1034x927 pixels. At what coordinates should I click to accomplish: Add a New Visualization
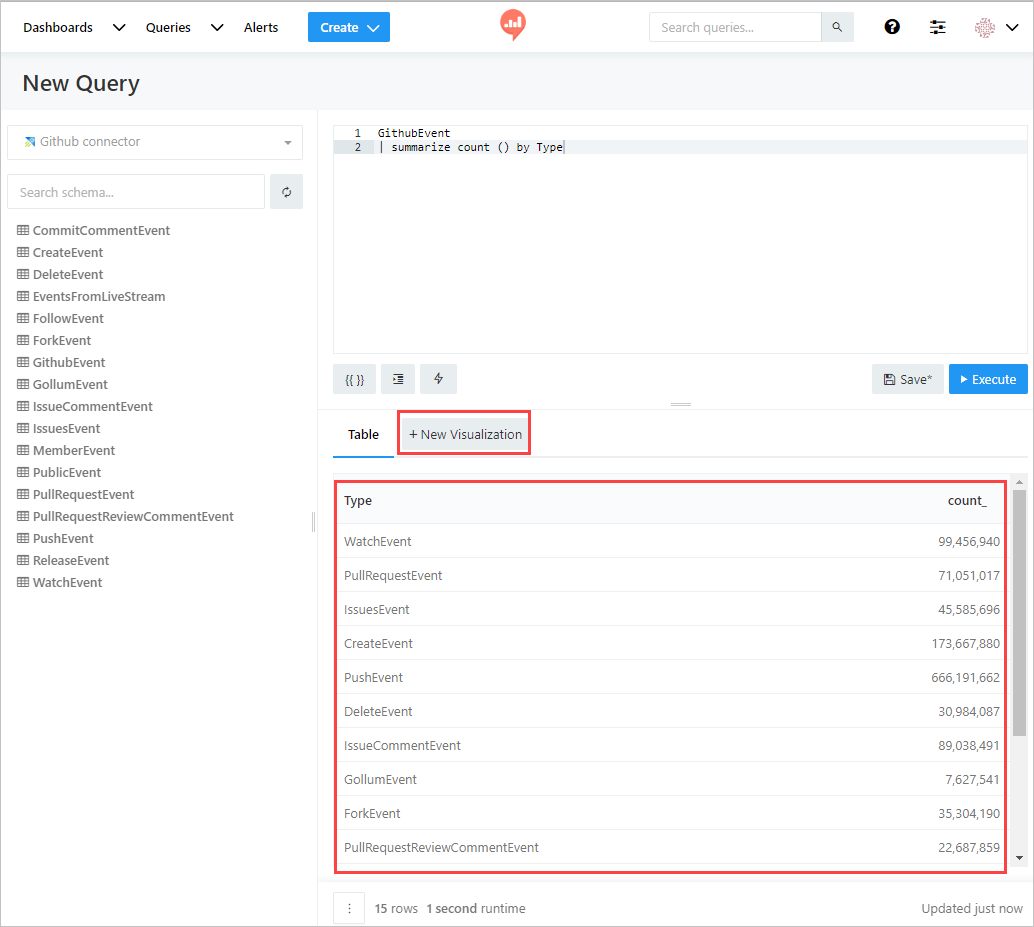(x=465, y=434)
